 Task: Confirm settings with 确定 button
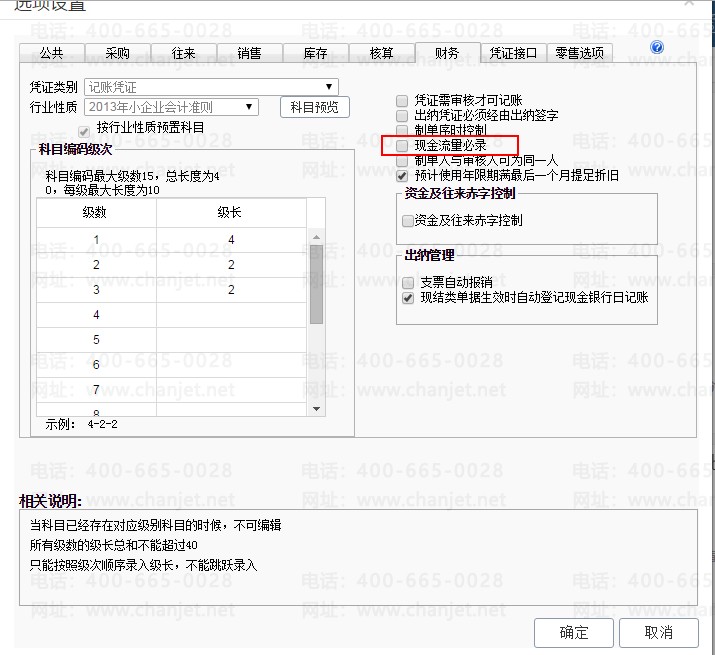pyautogui.click(x=574, y=632)
